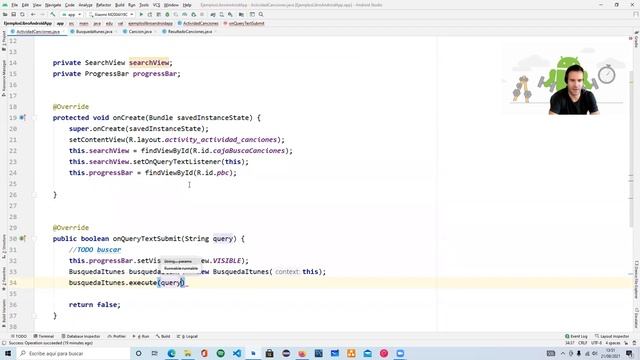This screenshot has height=360, width=640.
Task: Click the Search Everywhere magnifier icon
Action: pyautogui.click(x=261, y=14)
